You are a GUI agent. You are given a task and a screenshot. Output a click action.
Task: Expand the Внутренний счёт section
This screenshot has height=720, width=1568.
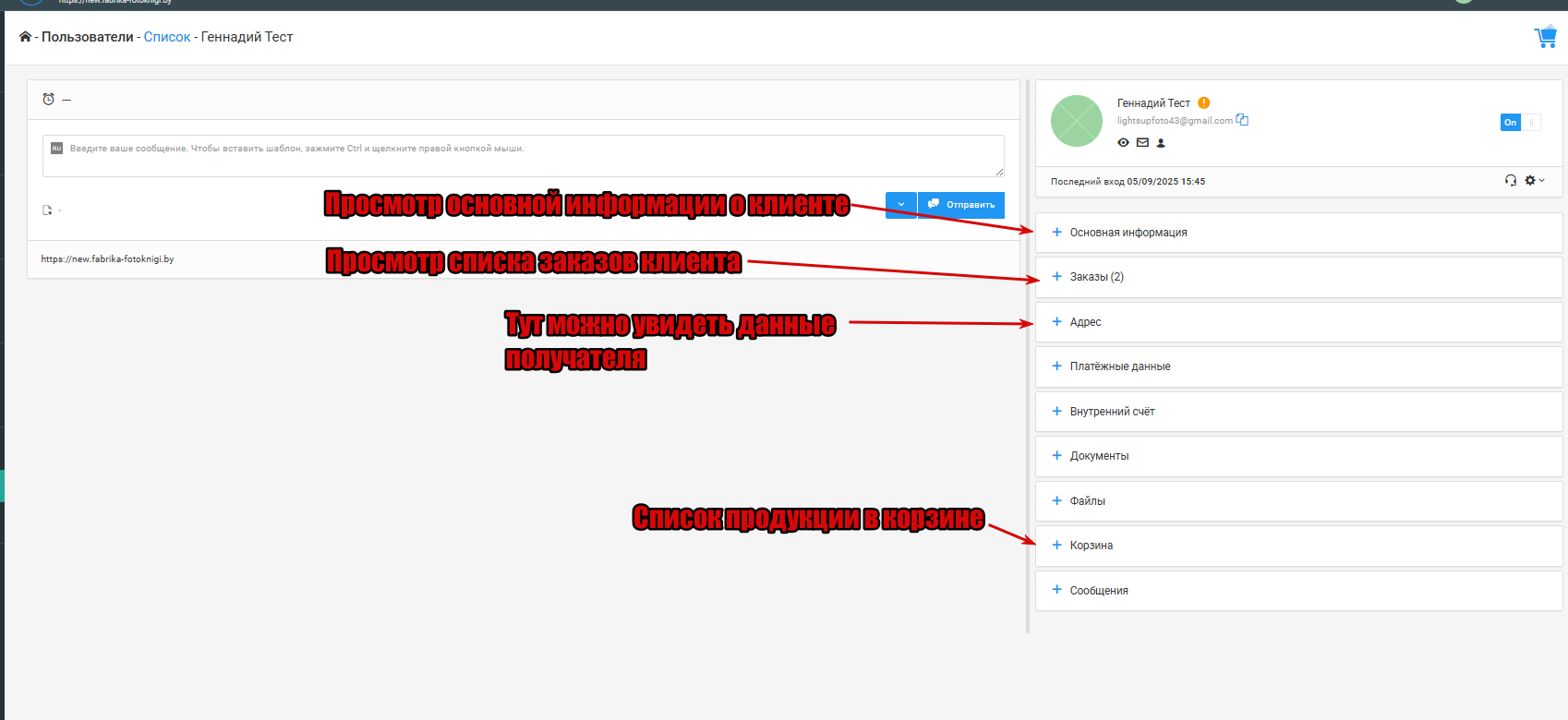point(1299,412)
